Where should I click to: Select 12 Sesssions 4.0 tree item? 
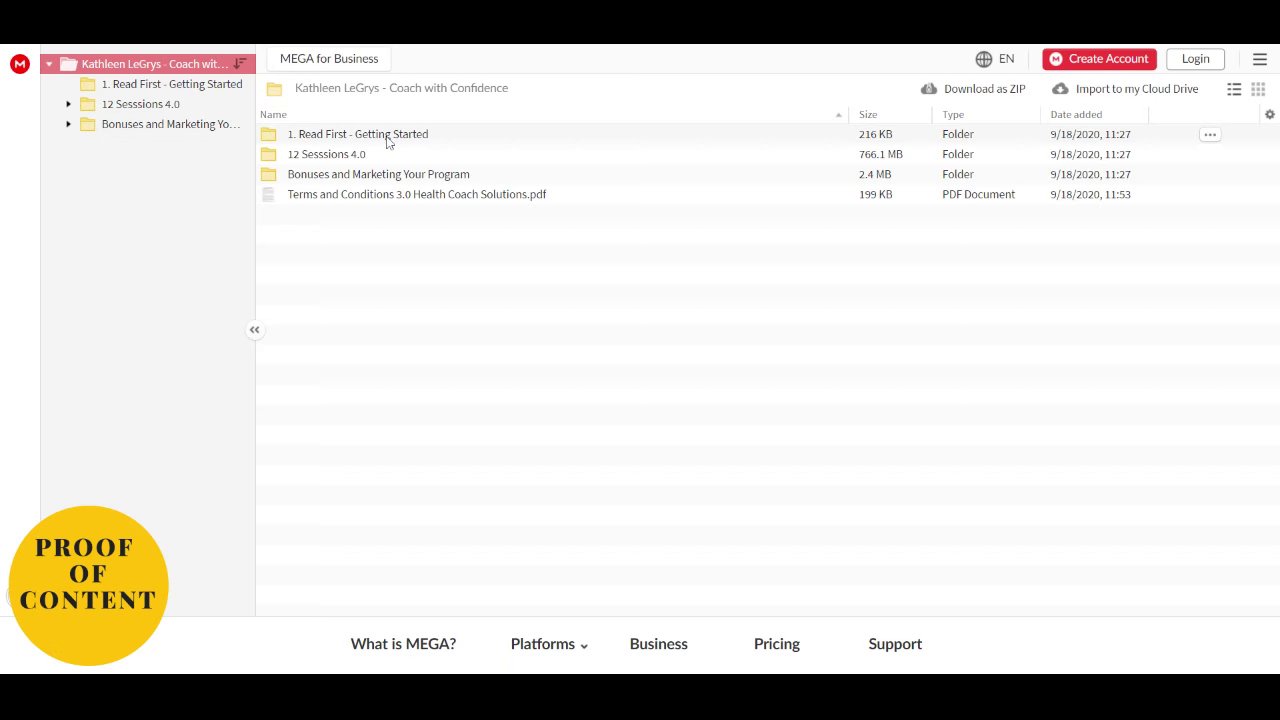point(141,104)
